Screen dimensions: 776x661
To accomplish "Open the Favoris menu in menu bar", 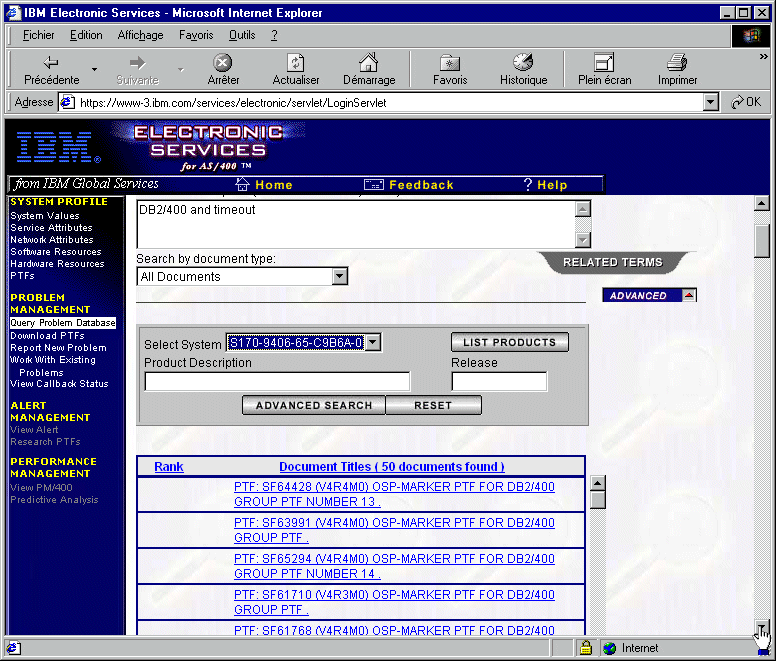I will (x=196, y=35).
